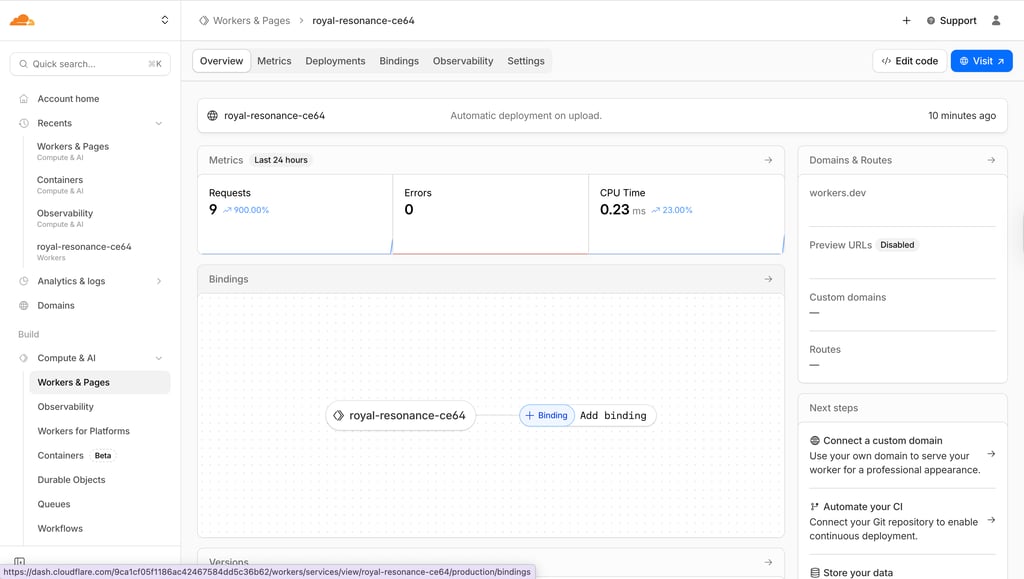Click Workers & Pages breadcrumb link
The width and height of the screenshot is (1024, 579).
click(251, 21)
